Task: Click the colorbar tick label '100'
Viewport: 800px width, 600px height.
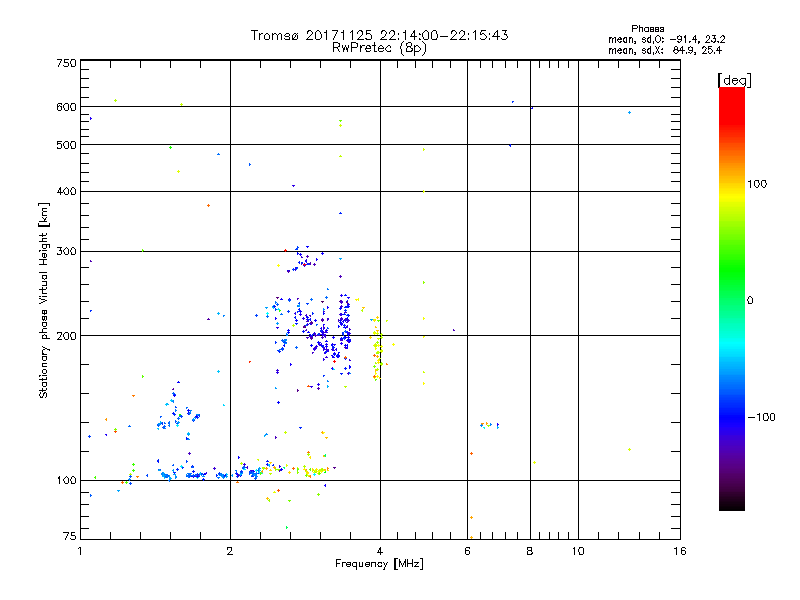Action: pyautogui.click(x=757, y=184)
